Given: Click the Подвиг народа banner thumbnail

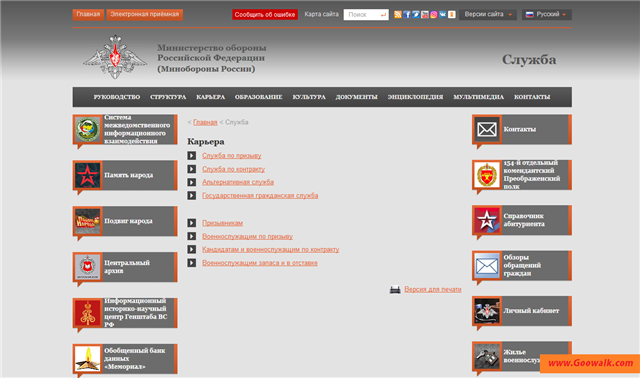Looking at the screenshot, I should (87, 221).
